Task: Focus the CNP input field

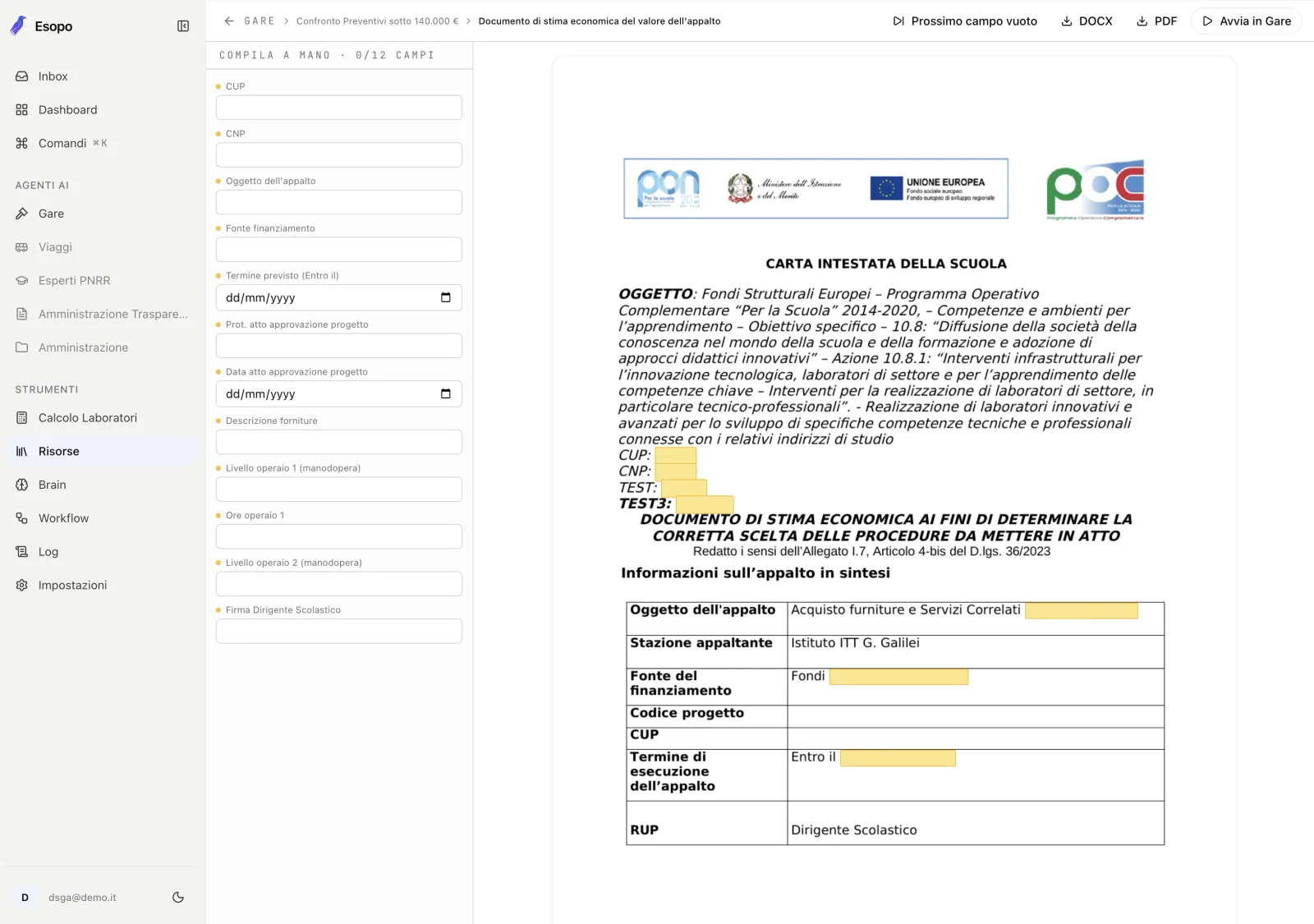Action: (339, 155)
